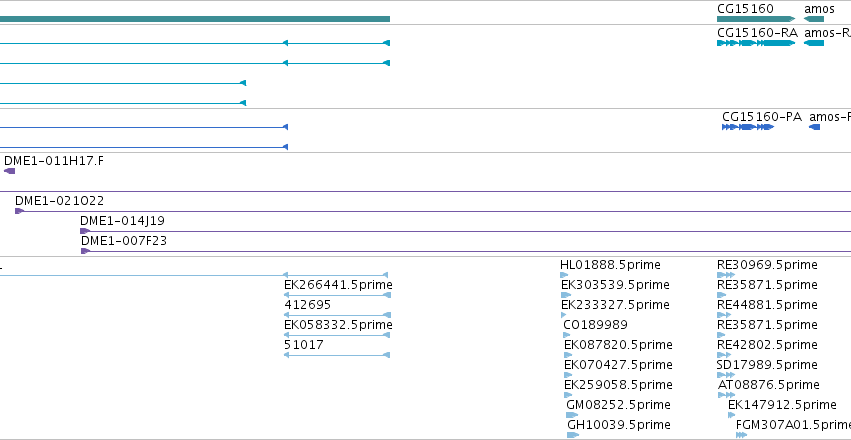Select the FGM307A01.5prime EST arrows
Screen dimensions: 851x440
[x=741, y=435]
